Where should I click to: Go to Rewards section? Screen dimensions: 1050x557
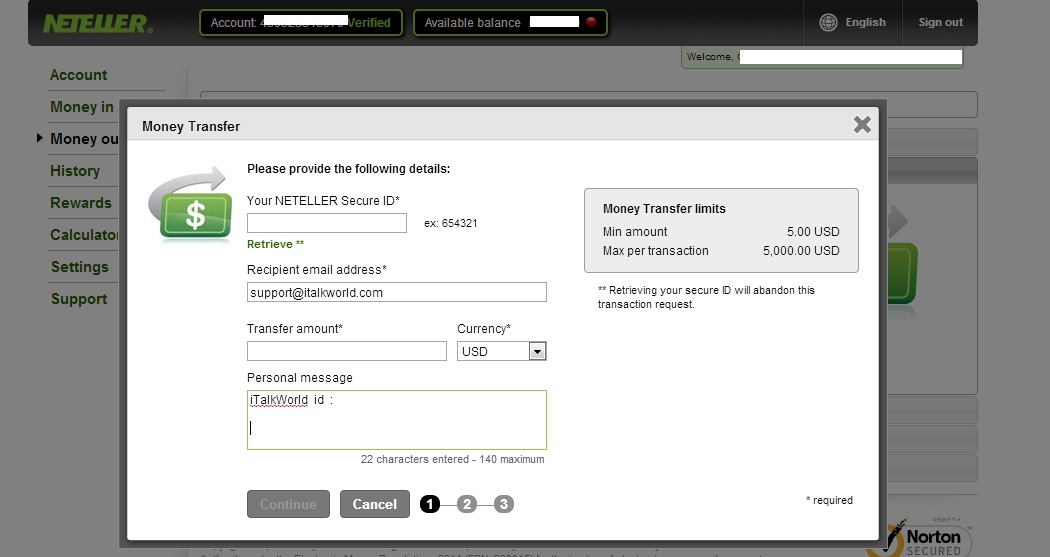pos(81,203)
